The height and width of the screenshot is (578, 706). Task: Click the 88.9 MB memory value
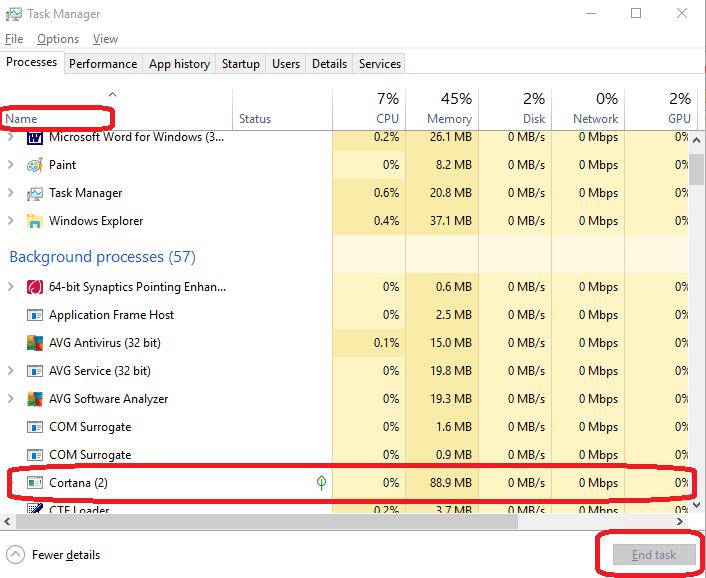click(451, 483)
